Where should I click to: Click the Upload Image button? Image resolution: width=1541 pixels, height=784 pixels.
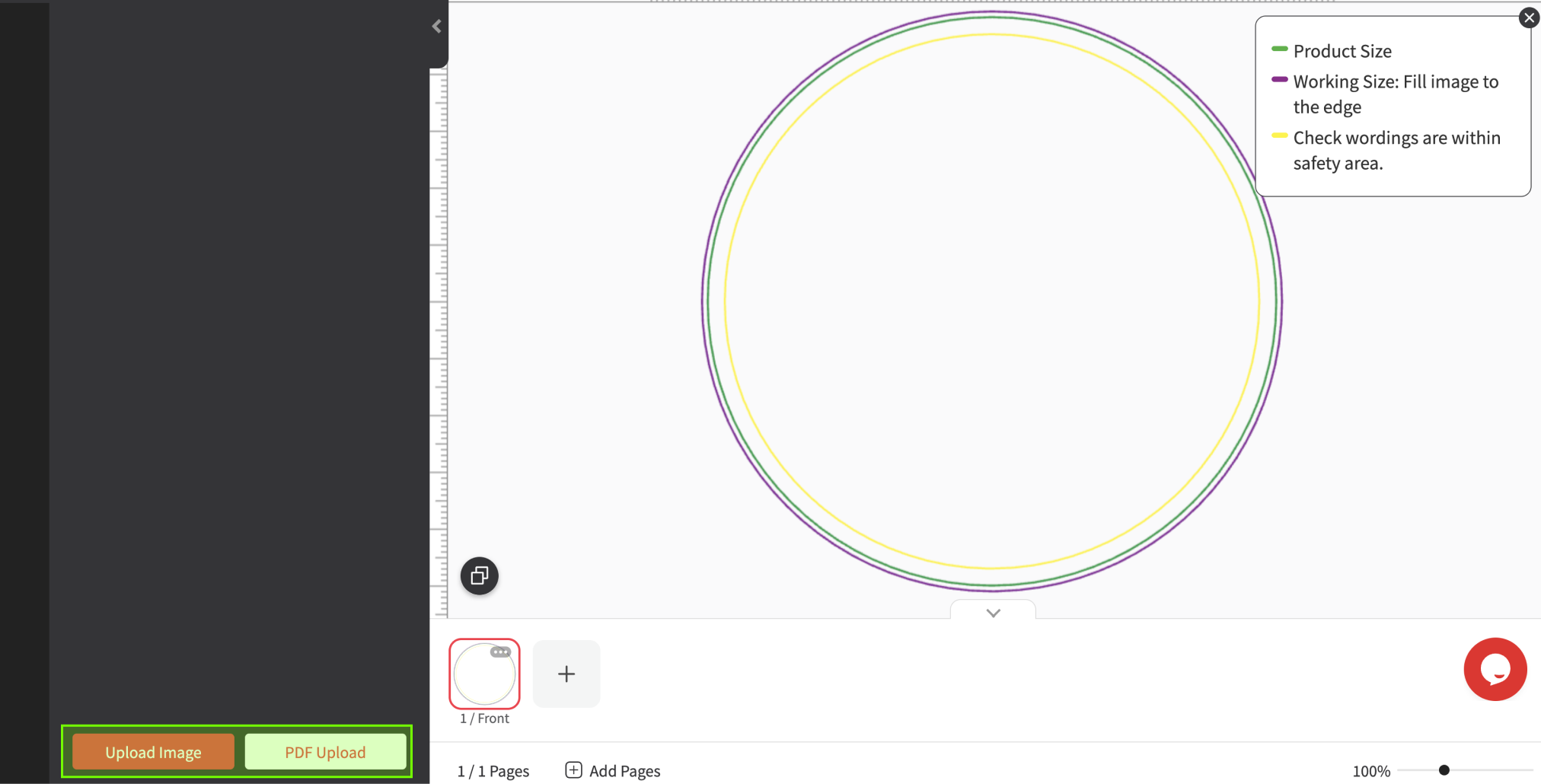[x=153, y=752]
